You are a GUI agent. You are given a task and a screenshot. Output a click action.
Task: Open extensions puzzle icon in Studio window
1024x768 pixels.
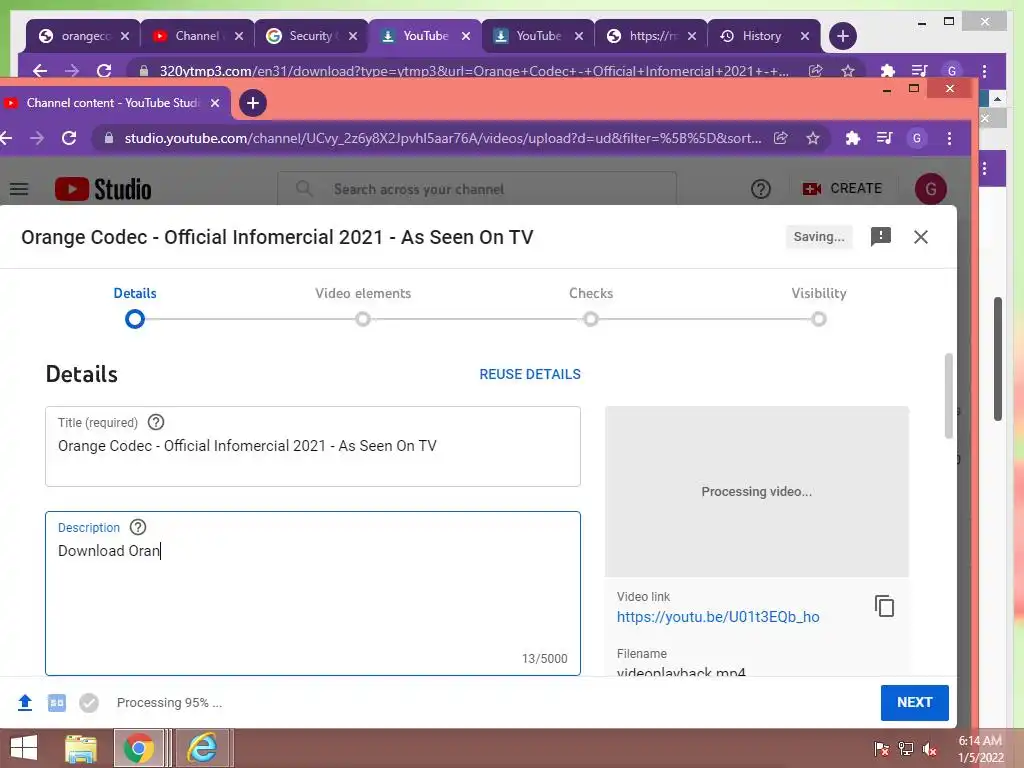(852, 138)
